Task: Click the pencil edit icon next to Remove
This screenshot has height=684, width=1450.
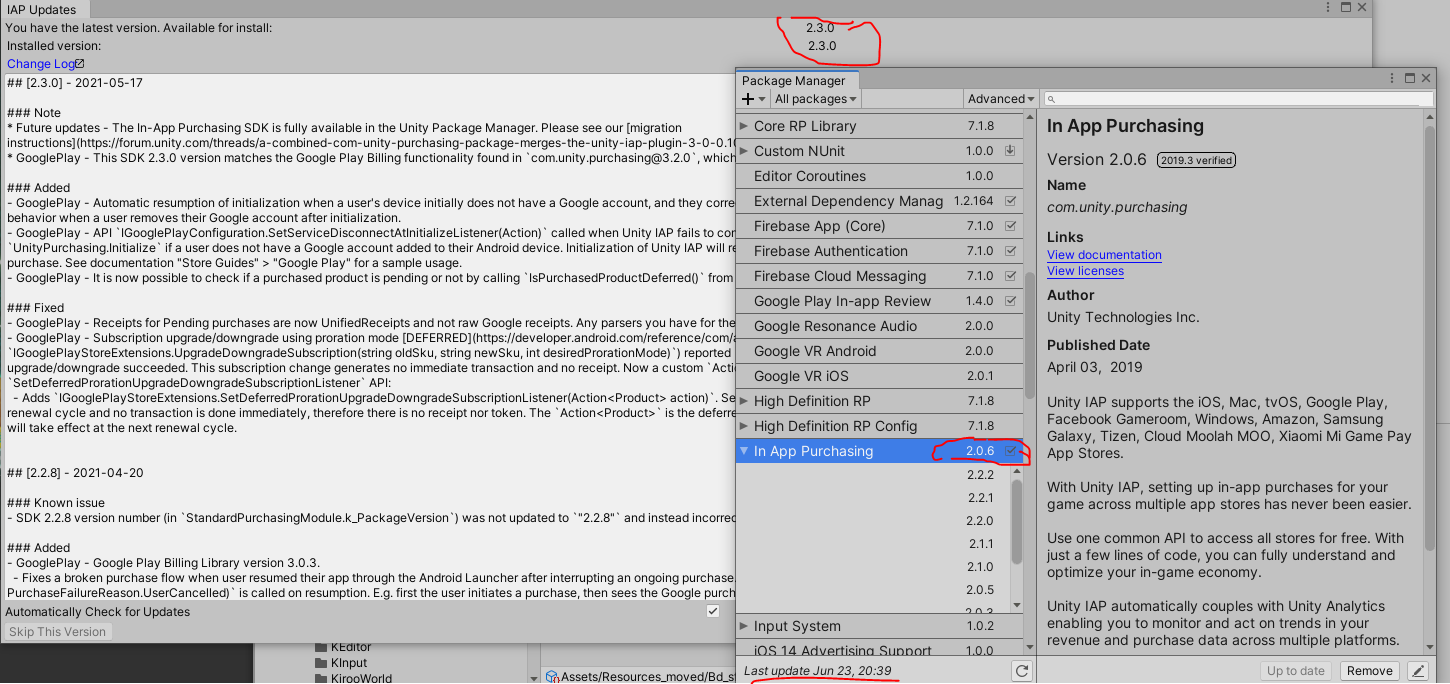Action: 1418,671
